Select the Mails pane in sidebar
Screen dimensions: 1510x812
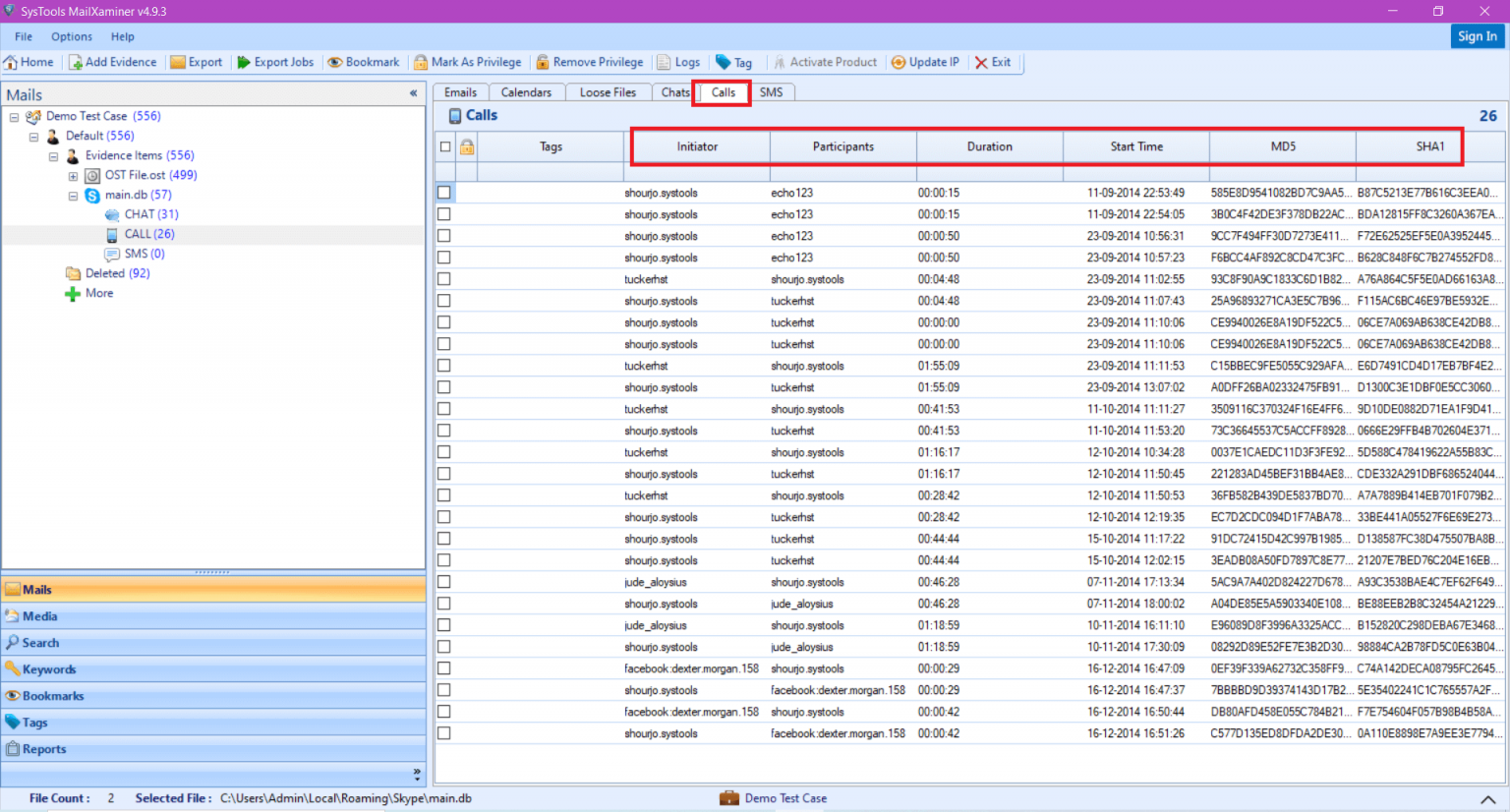213,590
